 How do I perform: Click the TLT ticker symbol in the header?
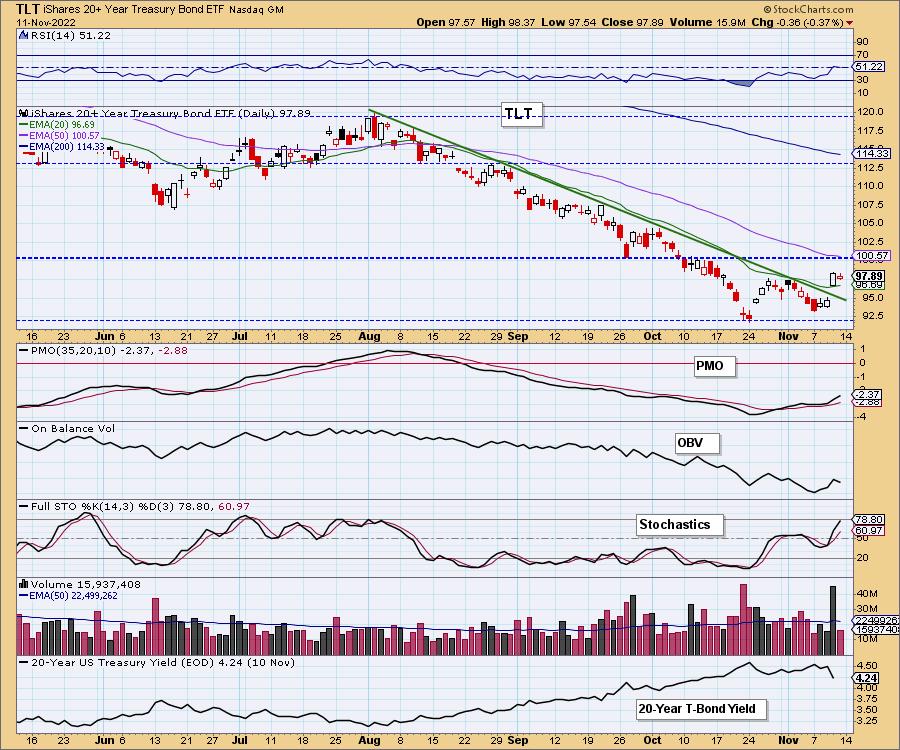coord(28,9)
